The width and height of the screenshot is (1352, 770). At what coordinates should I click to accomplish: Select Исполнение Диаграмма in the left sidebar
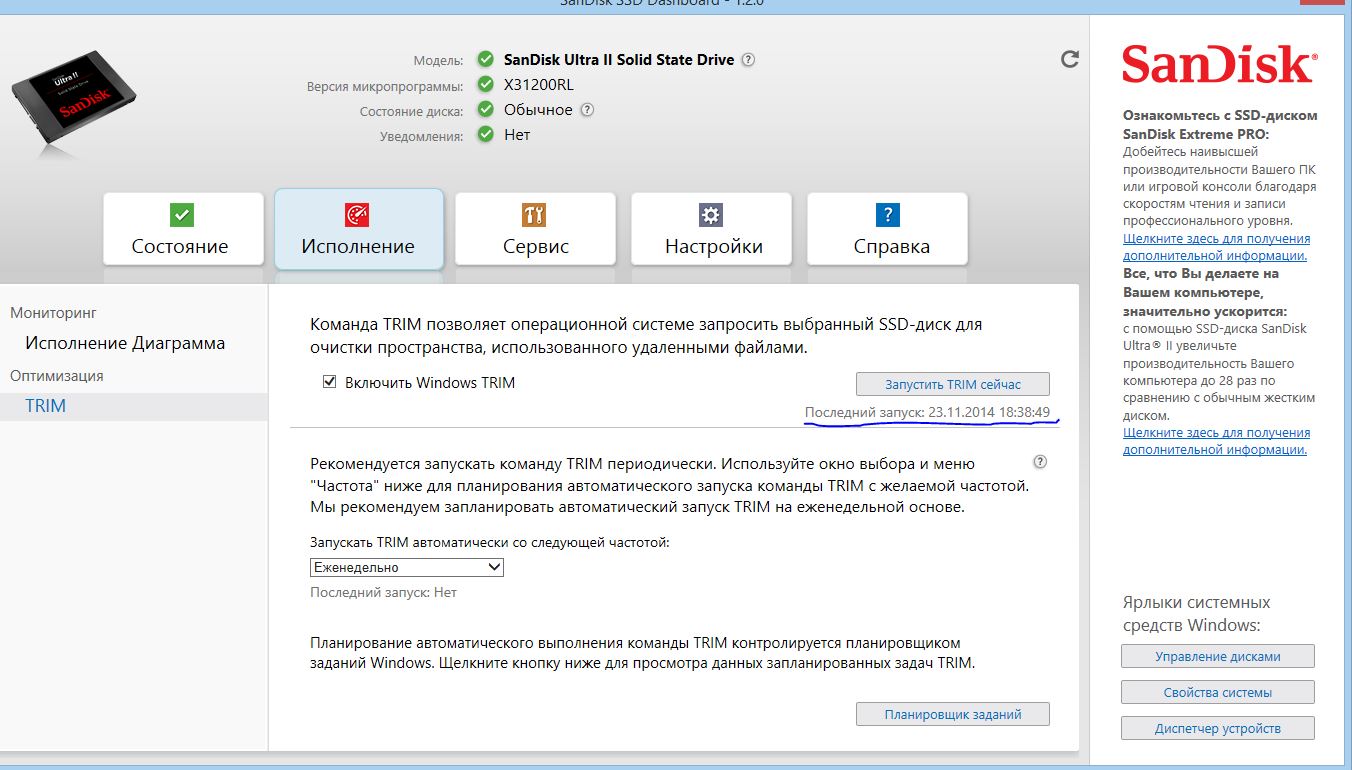[125, 343]
